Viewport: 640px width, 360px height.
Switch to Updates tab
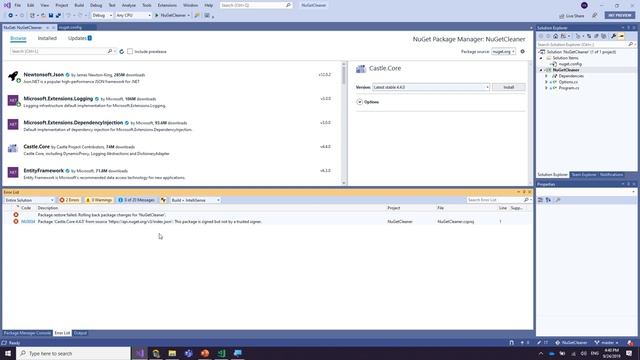(80, 38)
